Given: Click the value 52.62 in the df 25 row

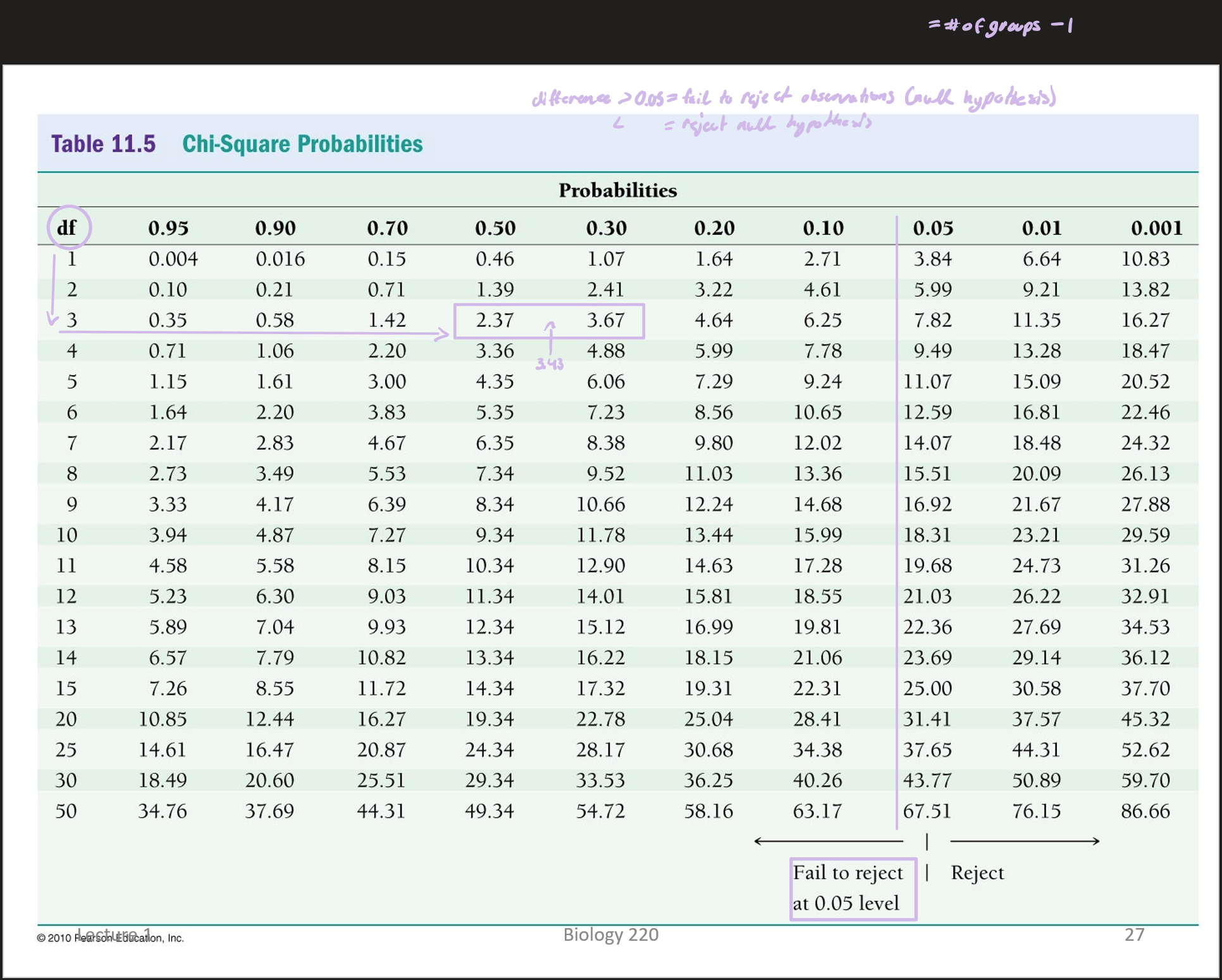Looking at the screenshot, I should 1145,750.
